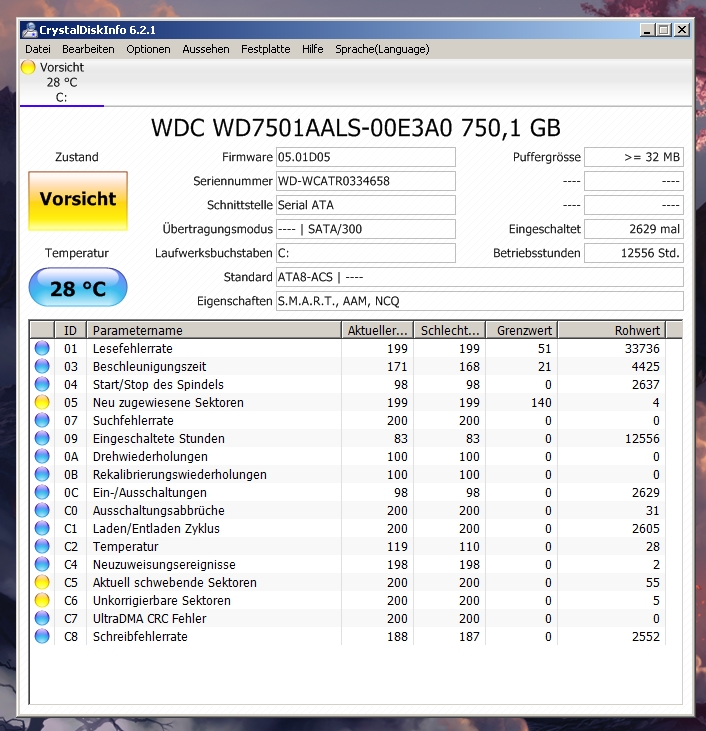
Task: Click the Puffergrösse field >= 32 MB
Action: click(634, 157)
